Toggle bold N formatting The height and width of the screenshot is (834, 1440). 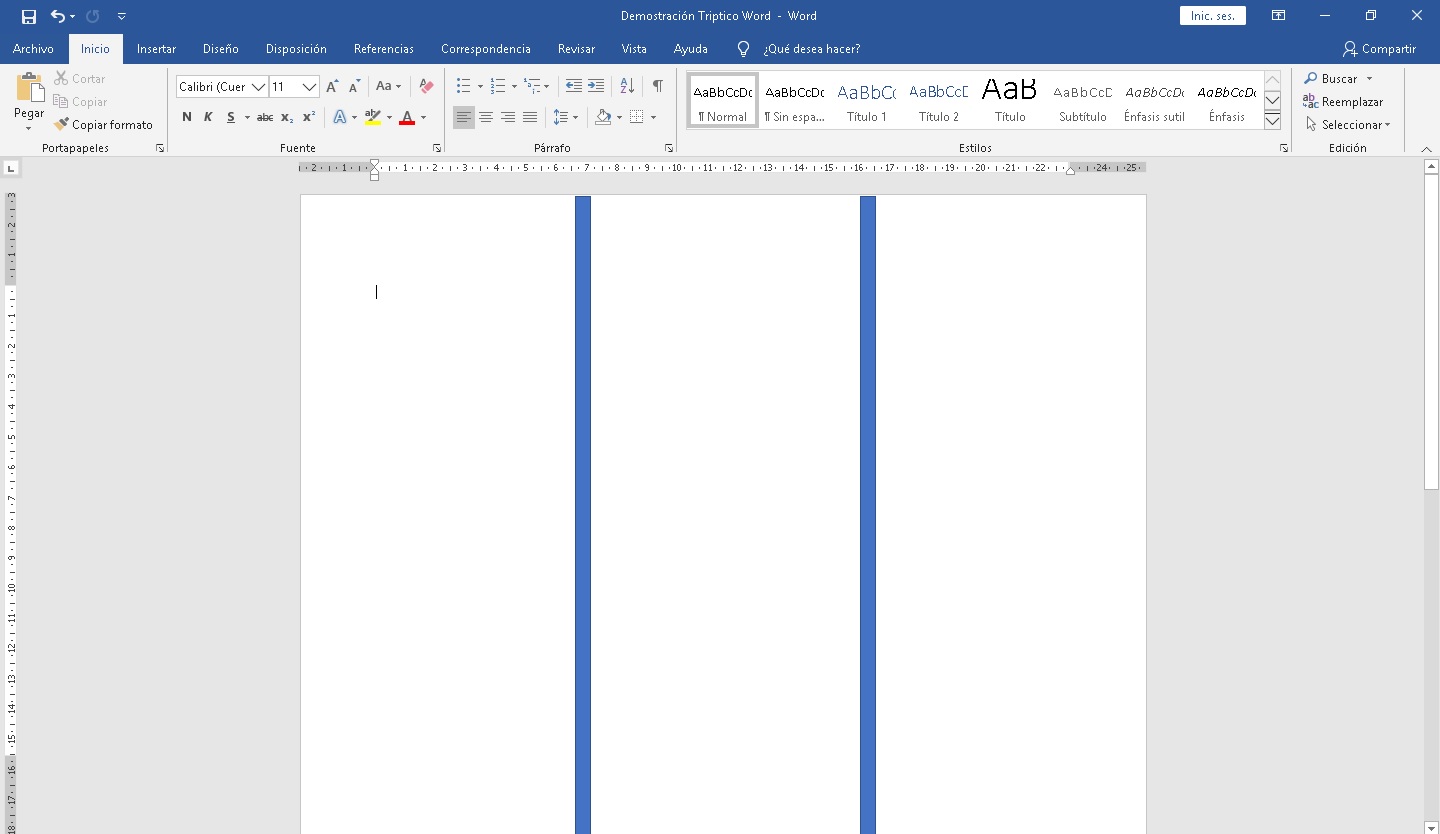(x=187, y=117)
